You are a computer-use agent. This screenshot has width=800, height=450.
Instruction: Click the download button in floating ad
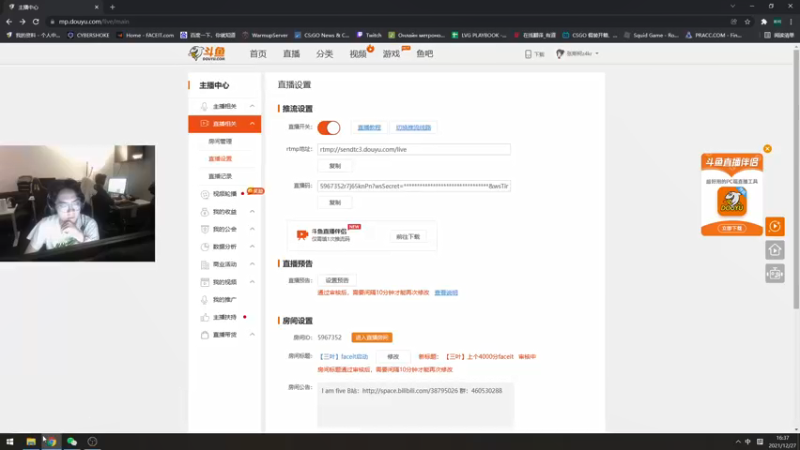pos(732,228)
